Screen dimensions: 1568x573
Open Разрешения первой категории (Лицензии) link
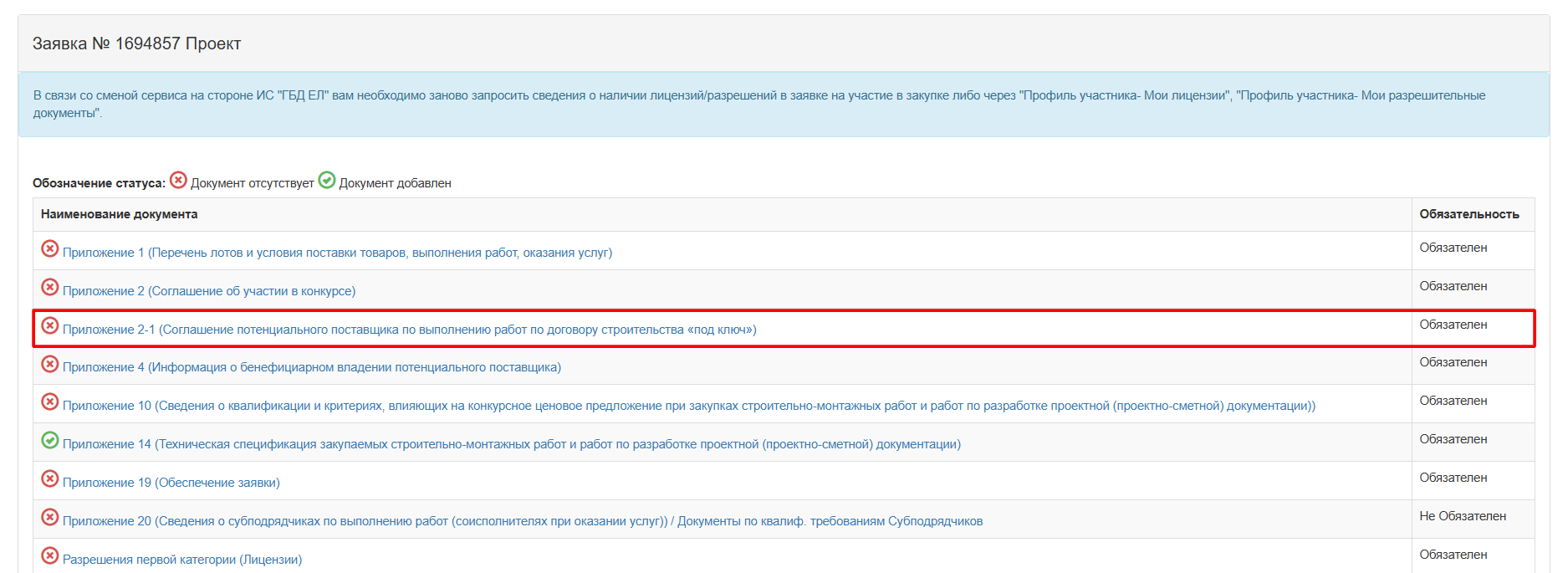181,560
